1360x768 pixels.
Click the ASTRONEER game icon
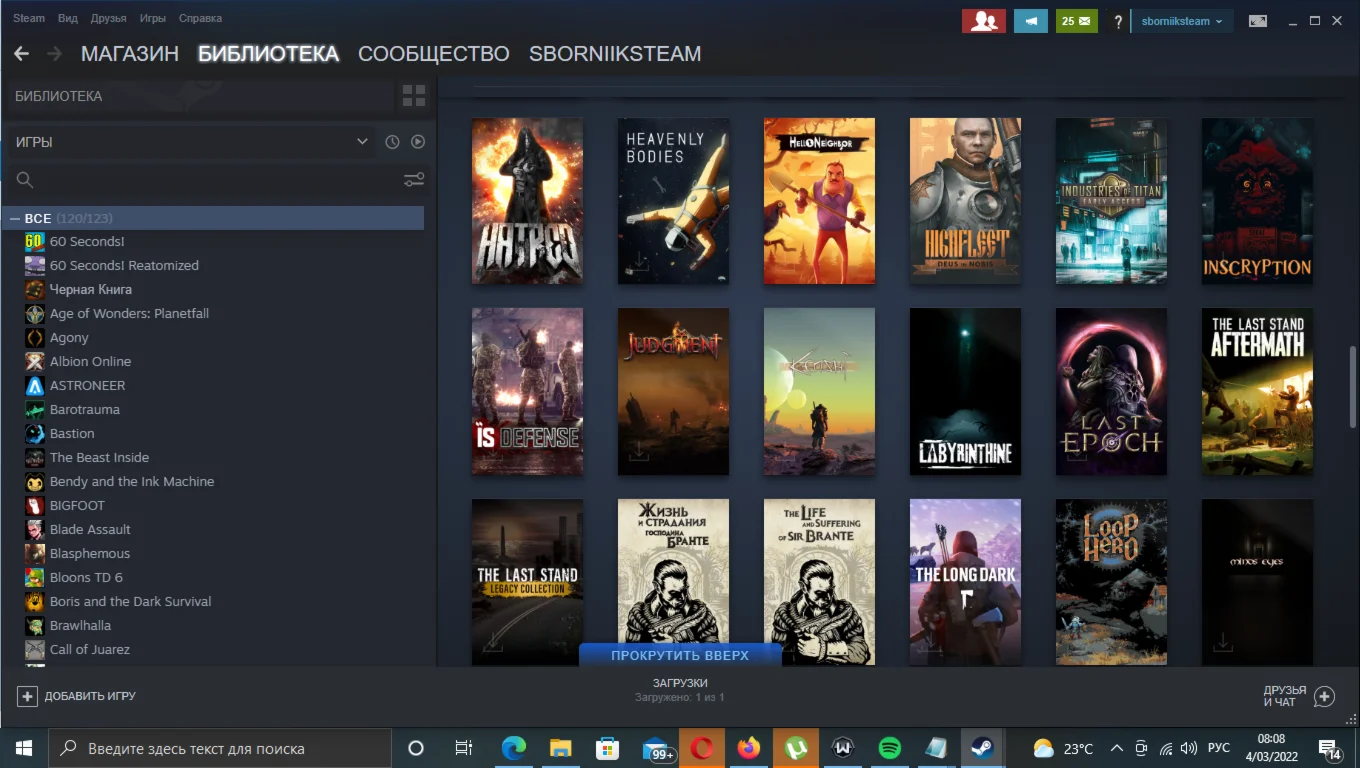pyautogui.click(x=35, y=385)
